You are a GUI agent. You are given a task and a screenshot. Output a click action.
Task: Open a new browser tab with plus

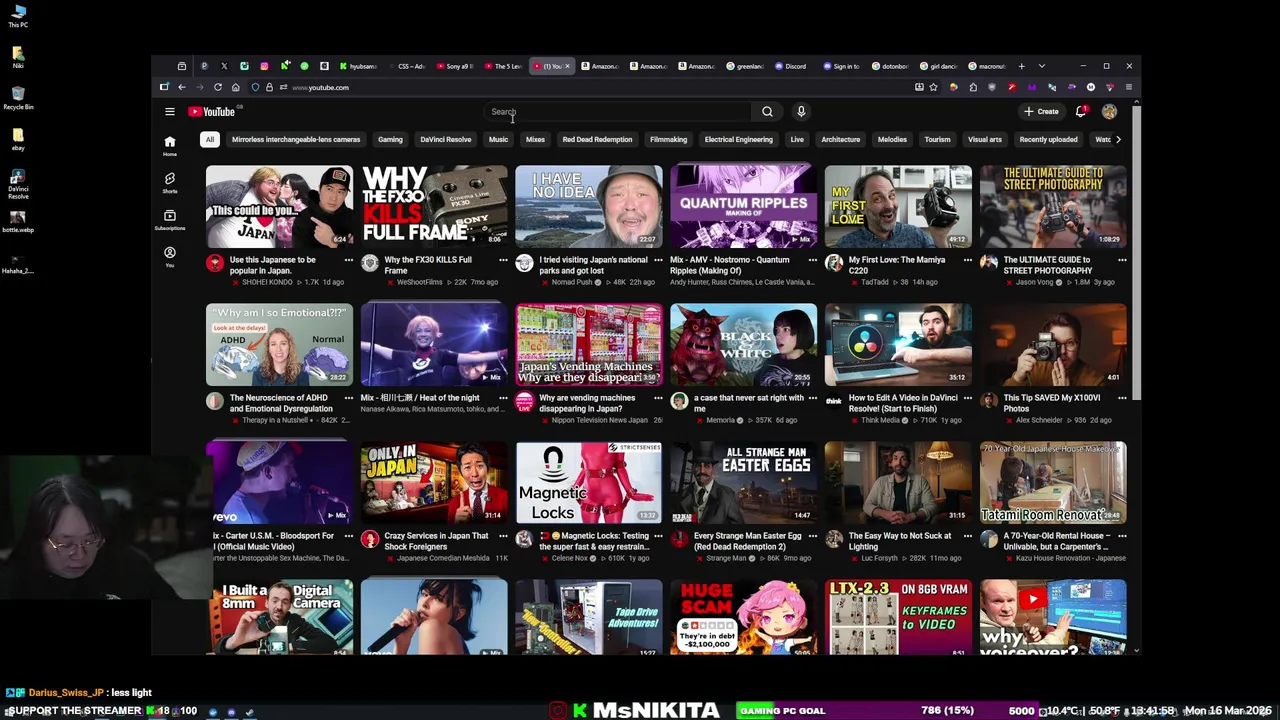(x=1021, y=66)
